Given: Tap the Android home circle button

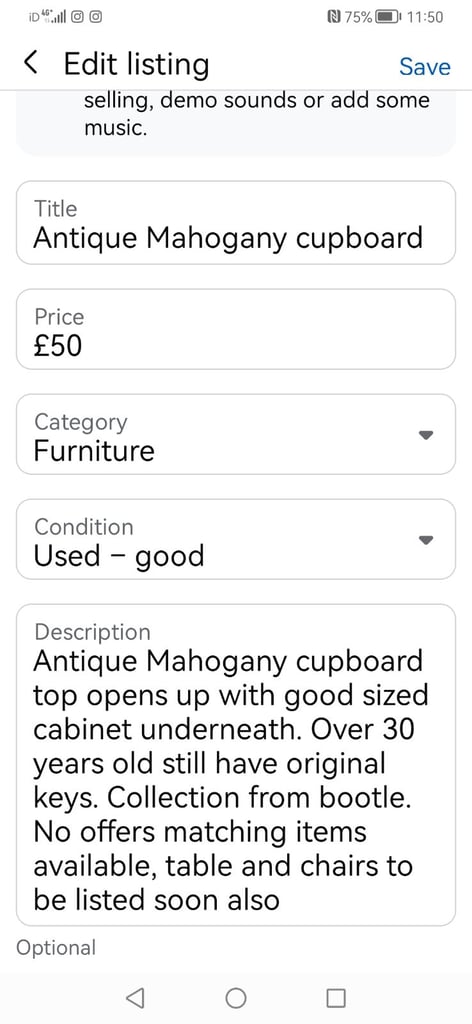Looking at the screenshot, I should coord(236,997).
